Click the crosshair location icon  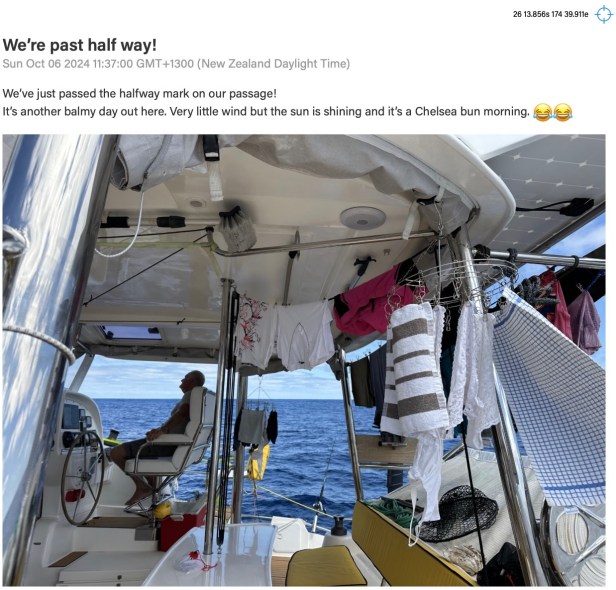[604, 15]
